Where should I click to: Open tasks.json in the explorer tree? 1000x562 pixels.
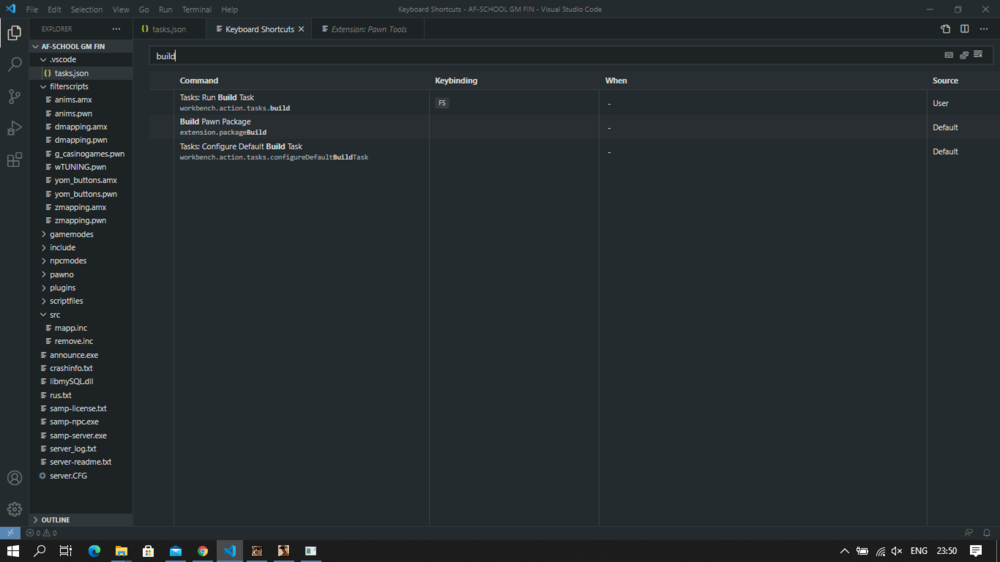[x=81, y=73]
